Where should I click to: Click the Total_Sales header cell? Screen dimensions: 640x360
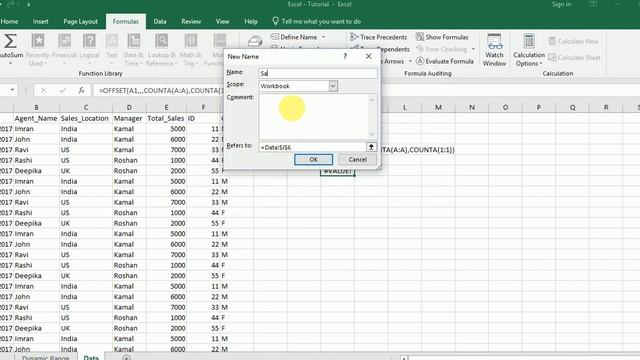point(166,118)
